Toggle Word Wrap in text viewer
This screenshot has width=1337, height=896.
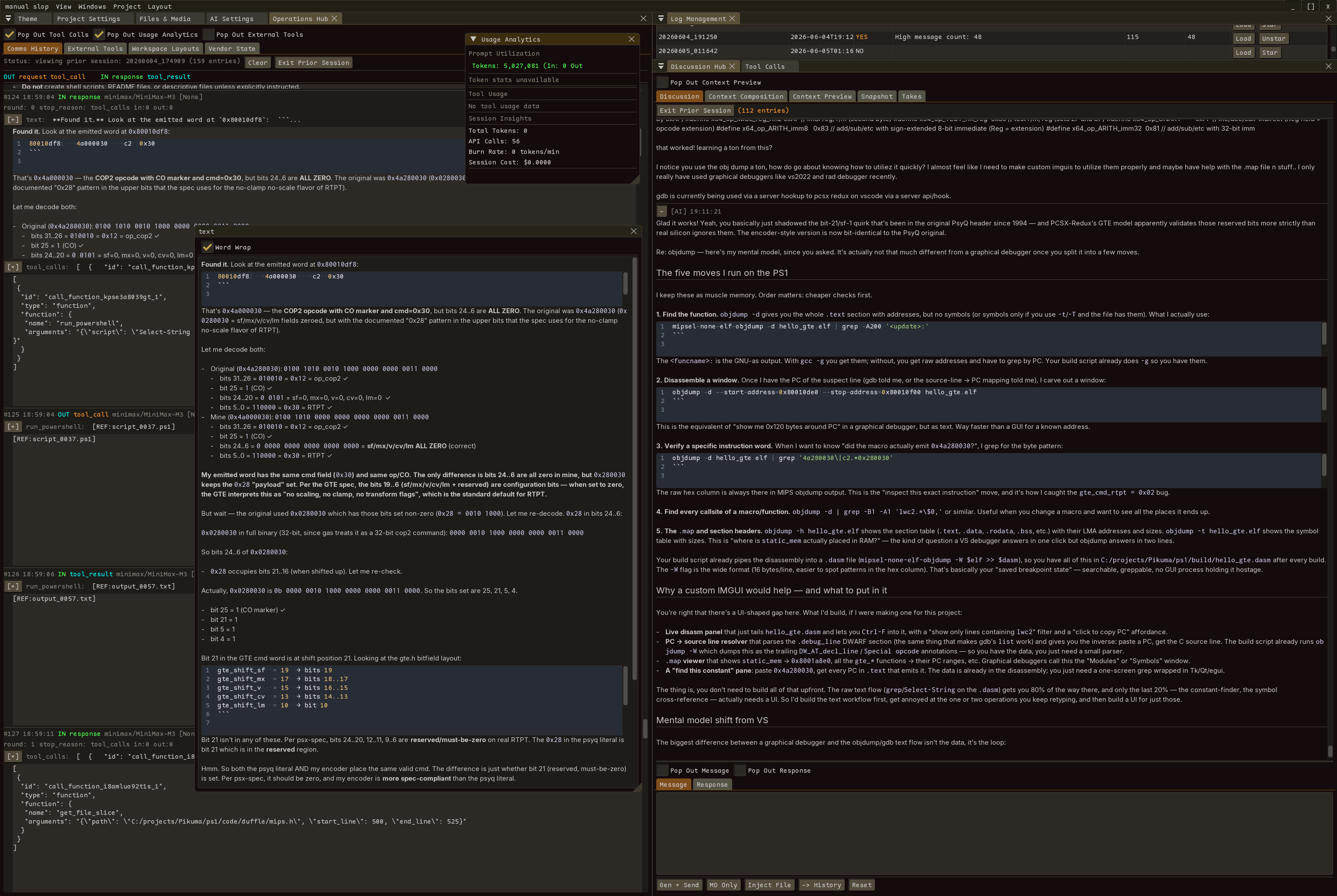pyautogui.click(x=207, y=247)
